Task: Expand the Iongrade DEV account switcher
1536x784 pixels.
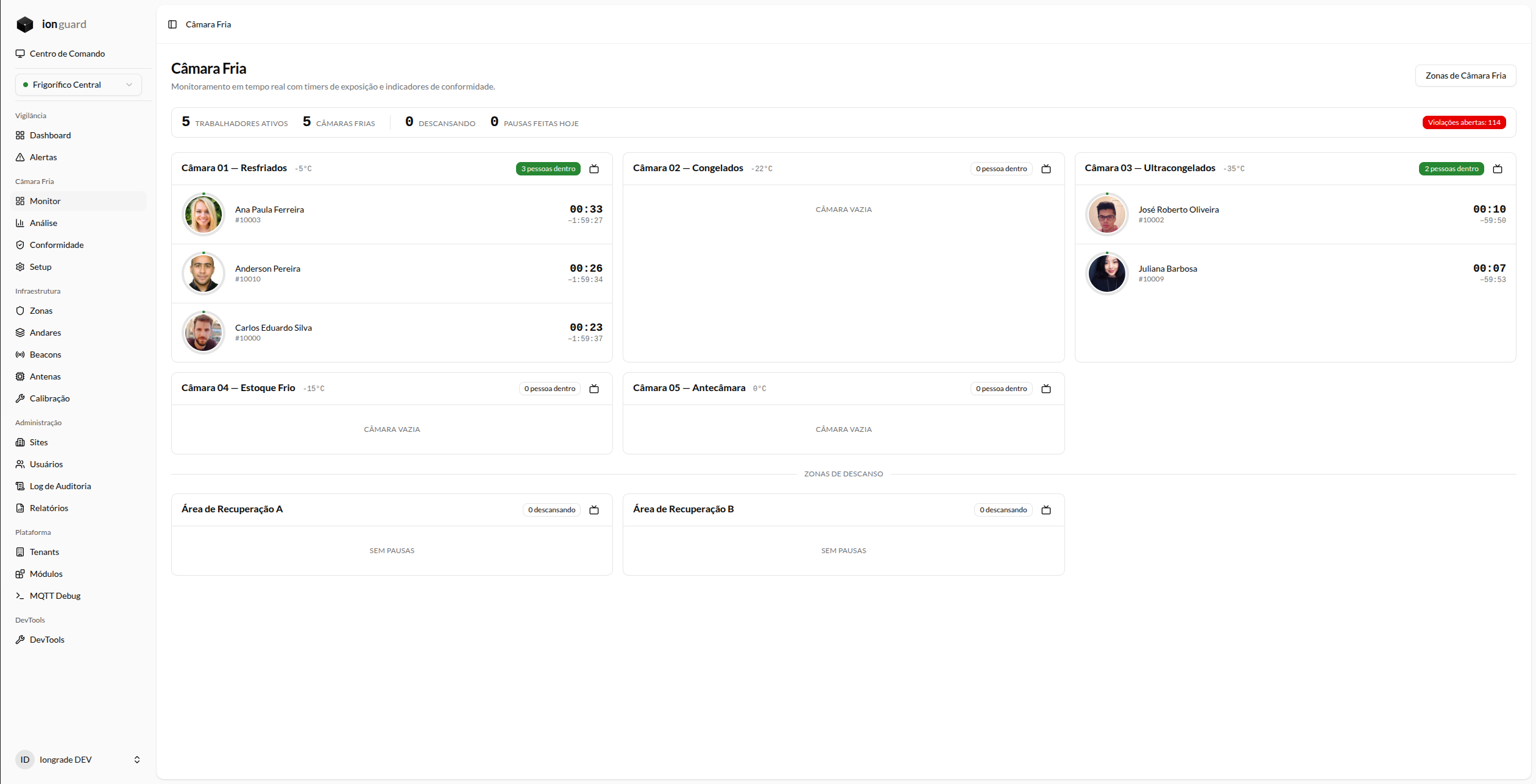Action: (x=79, y=760)
